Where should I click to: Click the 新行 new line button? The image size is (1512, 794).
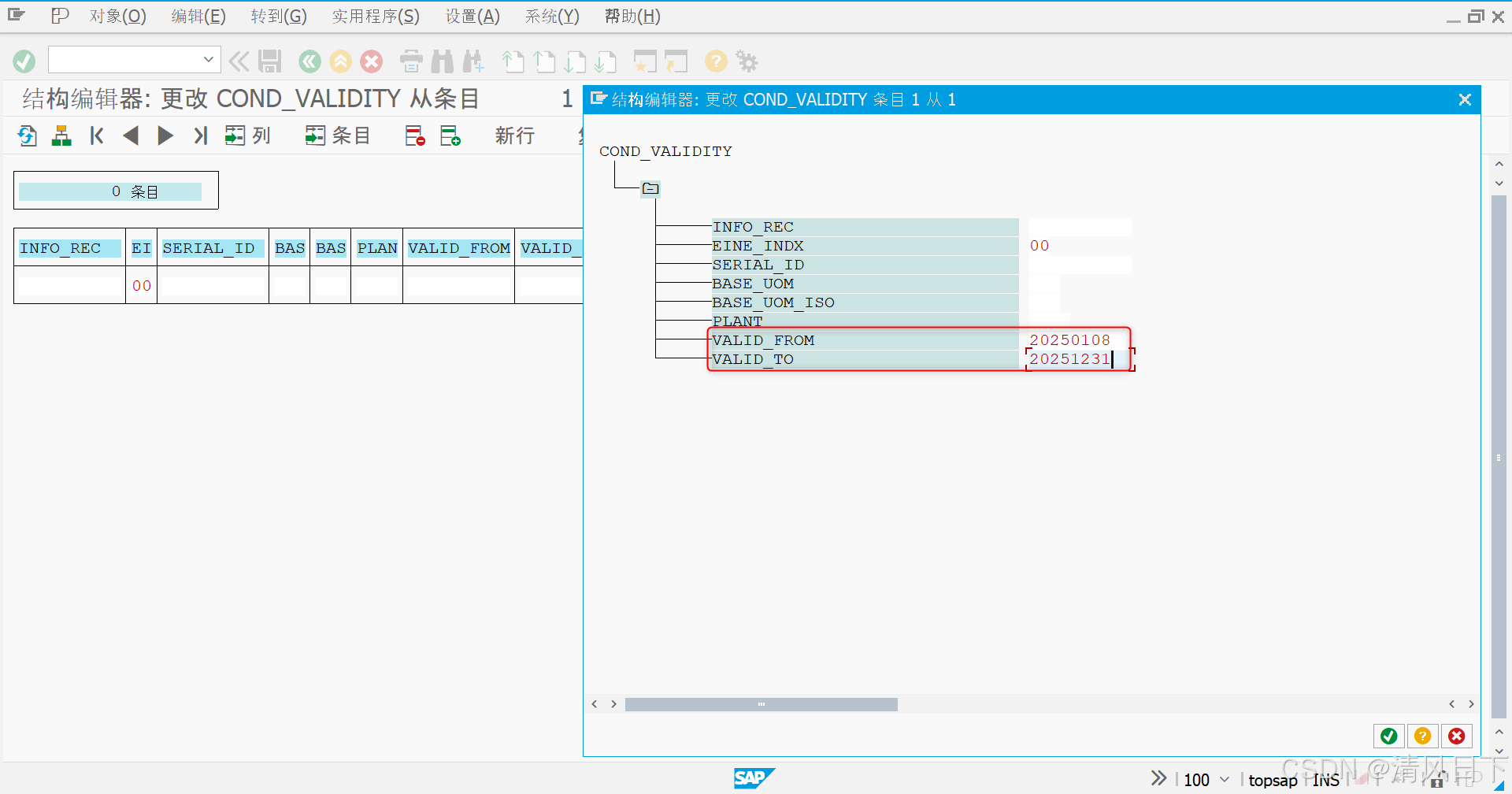(515, 135)
